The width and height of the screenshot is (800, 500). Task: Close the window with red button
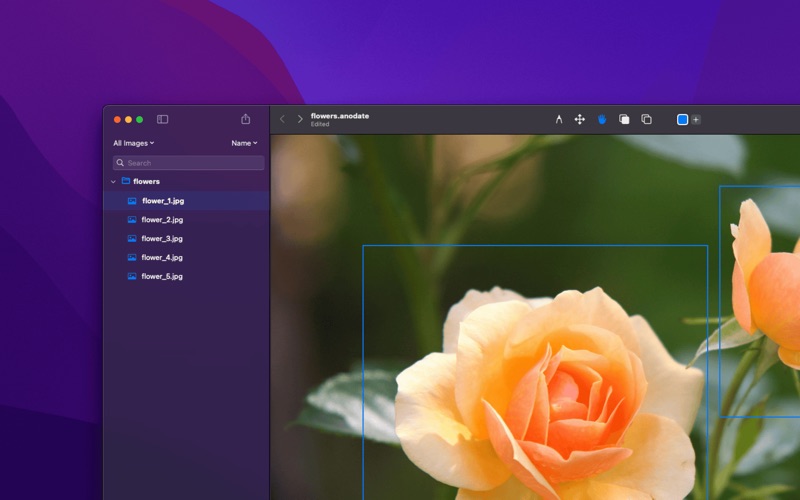coord(117,119)
